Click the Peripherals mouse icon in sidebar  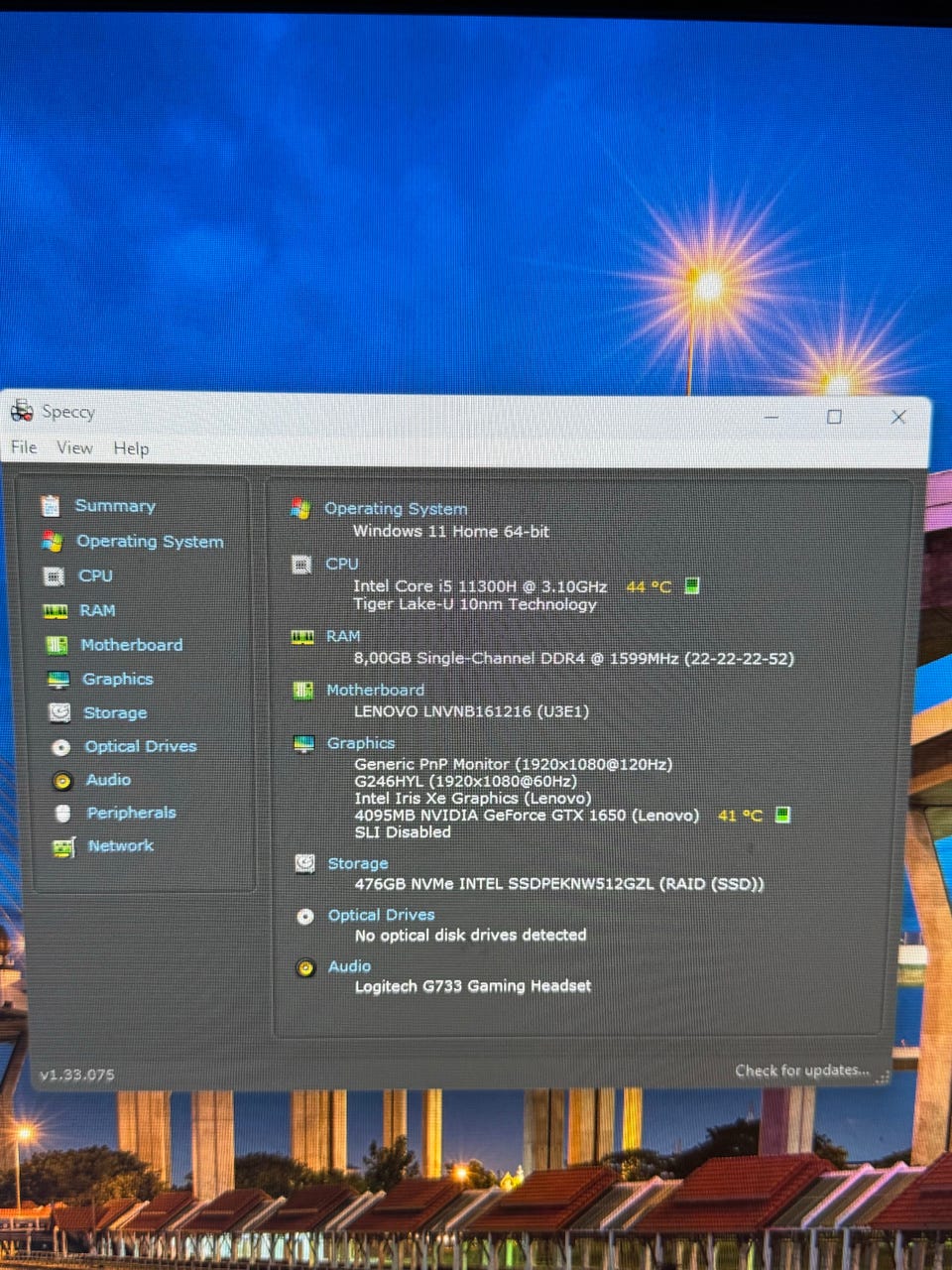point(63,814)
